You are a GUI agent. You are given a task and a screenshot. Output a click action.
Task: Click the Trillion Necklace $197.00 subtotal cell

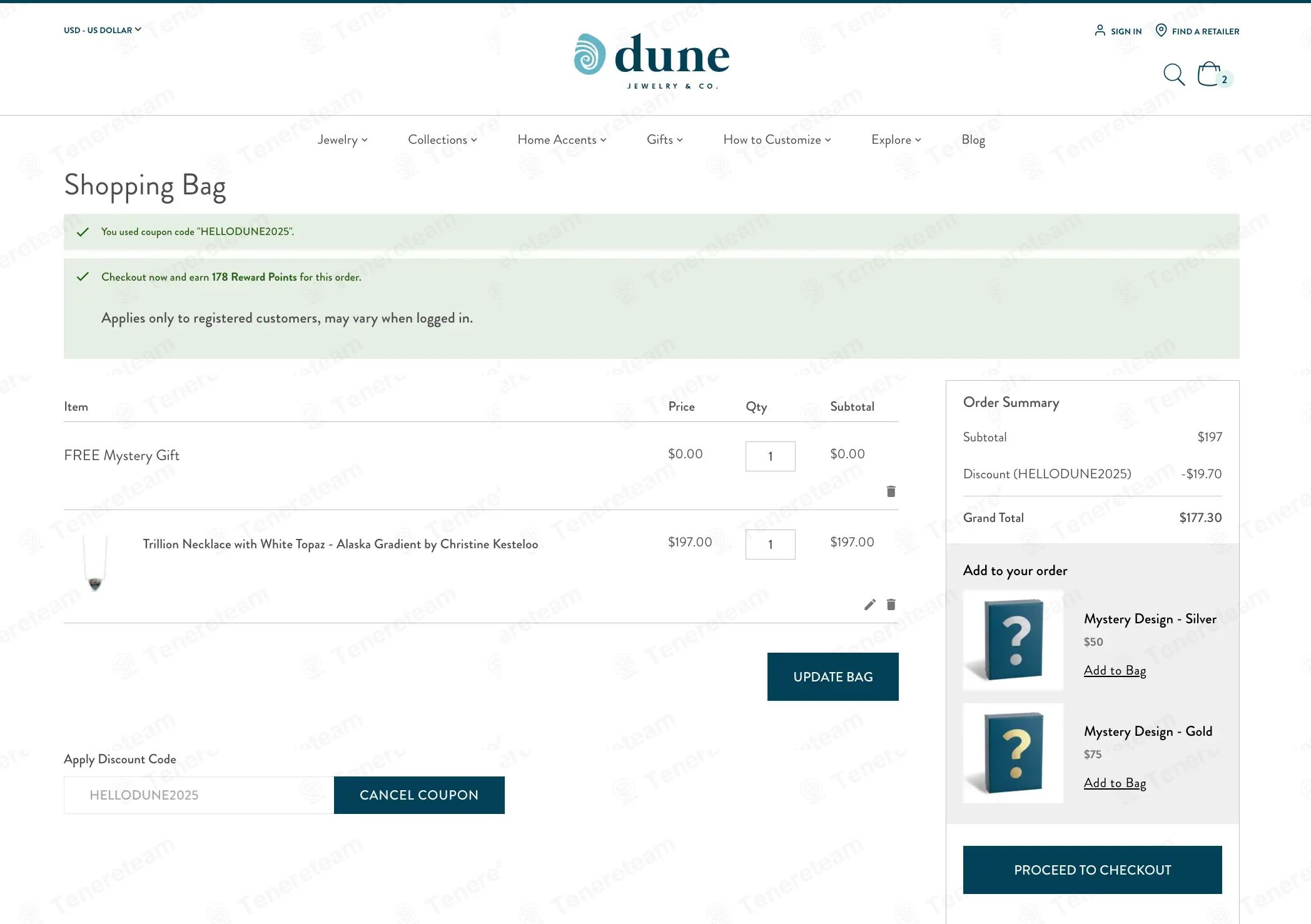[852, 542]
